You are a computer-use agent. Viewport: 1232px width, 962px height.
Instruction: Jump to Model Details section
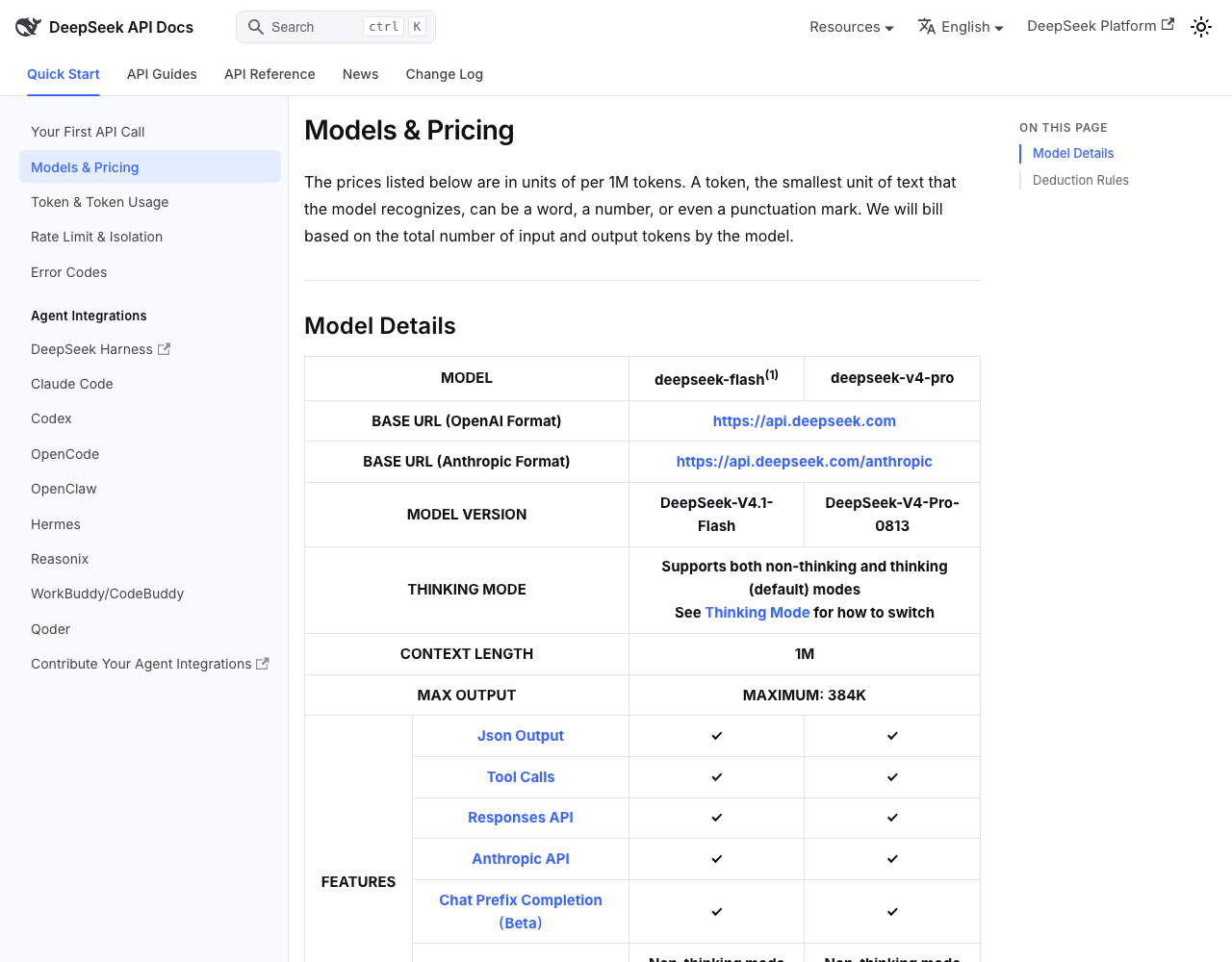coord(1073,153)
